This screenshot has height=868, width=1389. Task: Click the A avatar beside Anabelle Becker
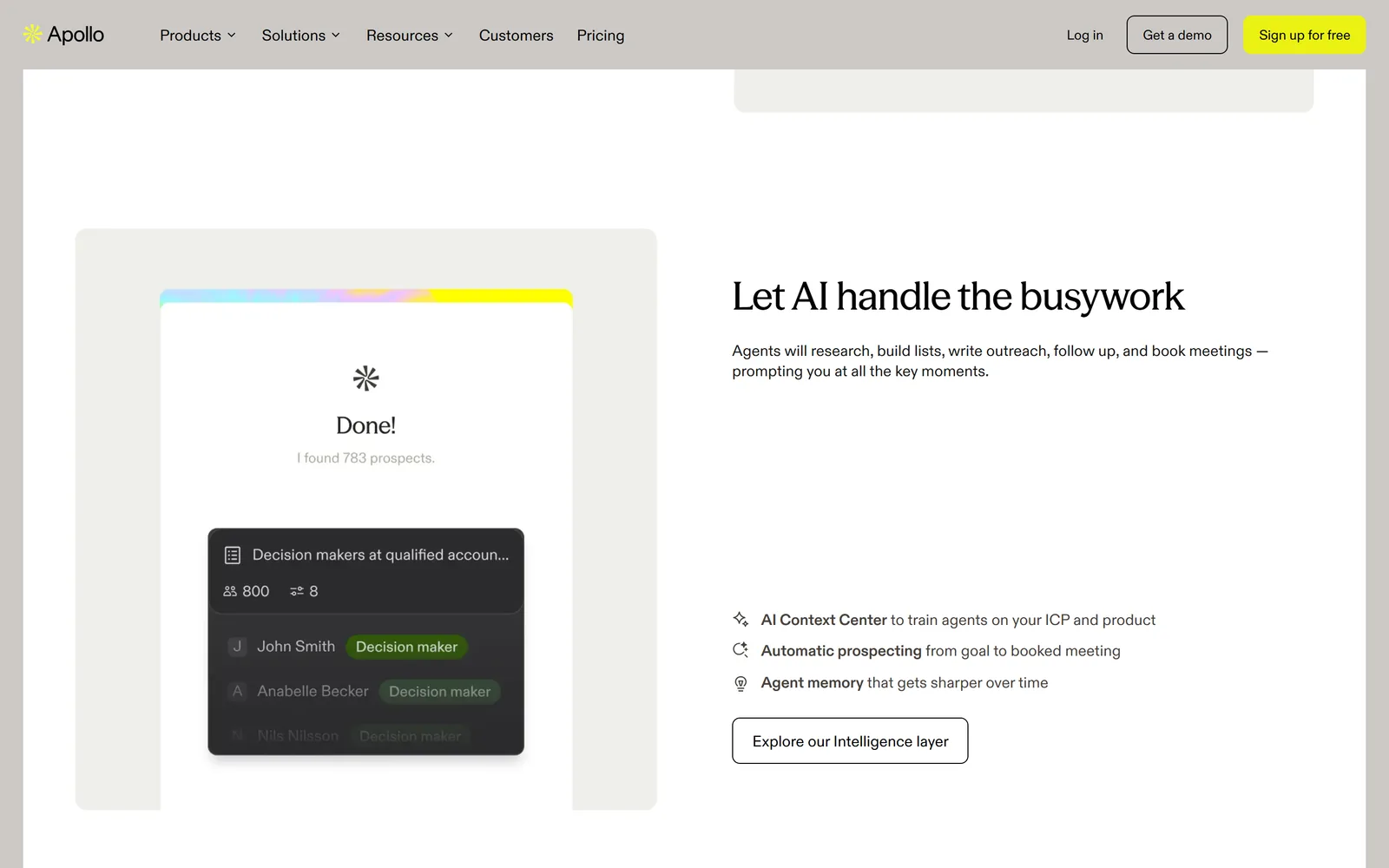click(x=237, y=691)
